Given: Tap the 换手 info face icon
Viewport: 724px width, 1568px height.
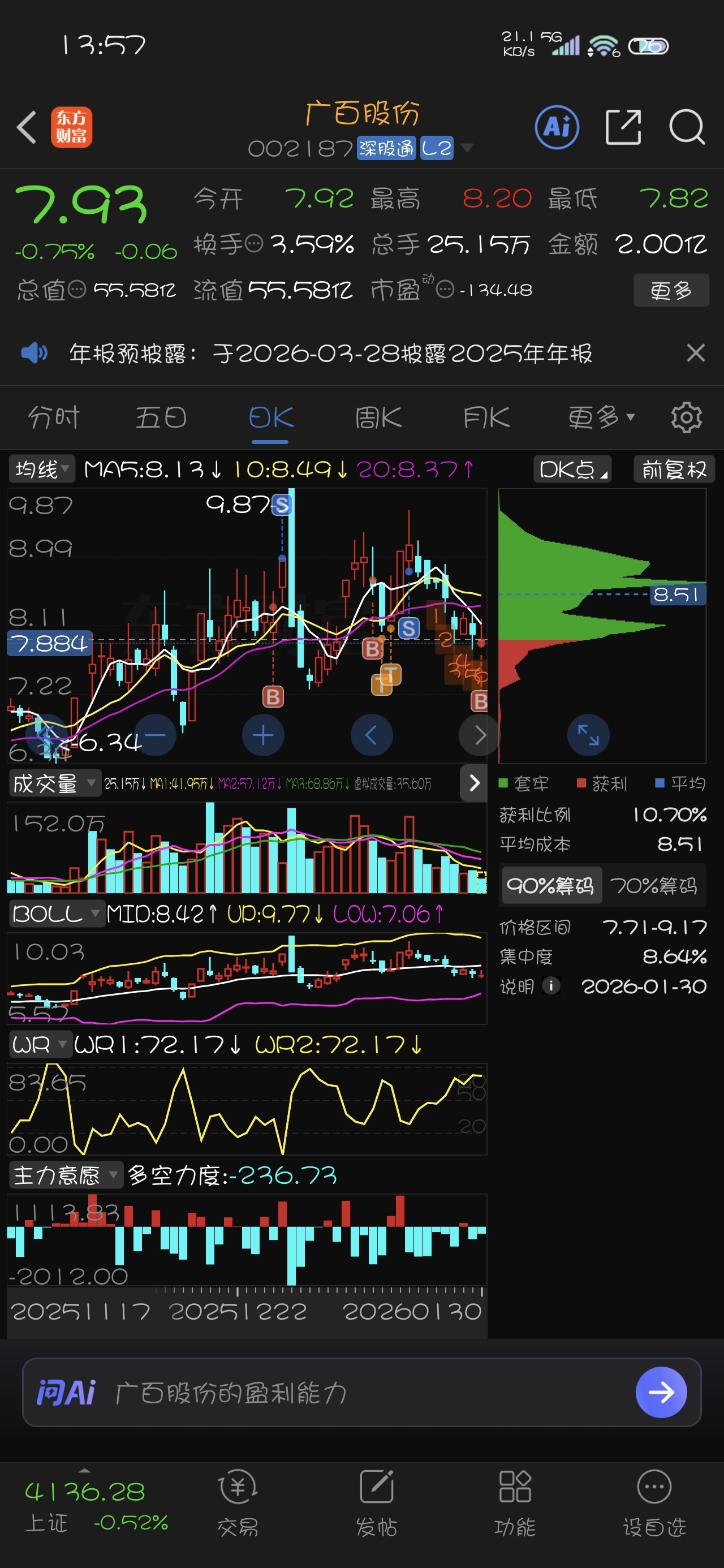Looking at the screenshot, I should click(253, 243).
